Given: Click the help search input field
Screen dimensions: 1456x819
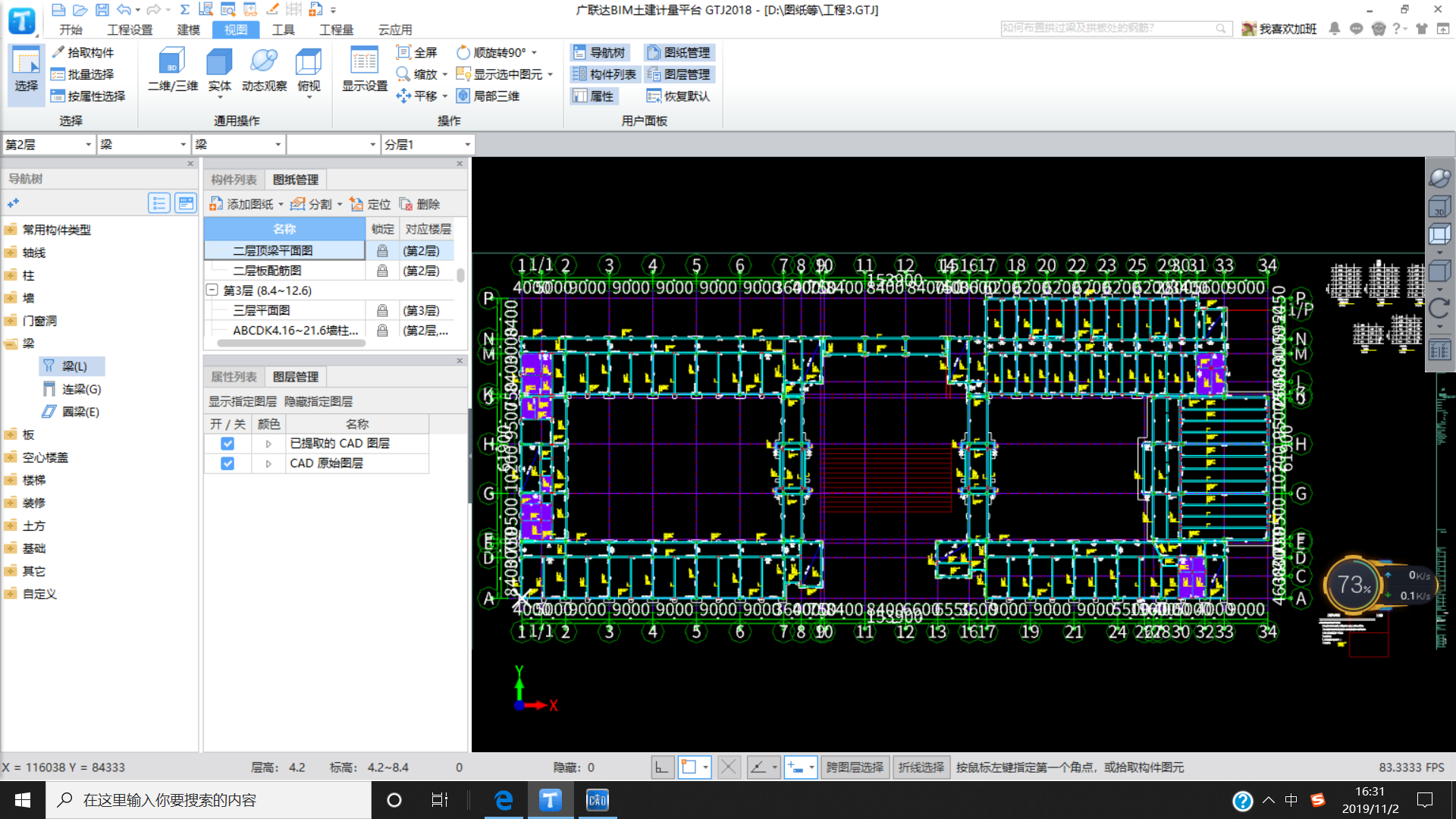Looking at the screenshot, I should coord(1115,28).
